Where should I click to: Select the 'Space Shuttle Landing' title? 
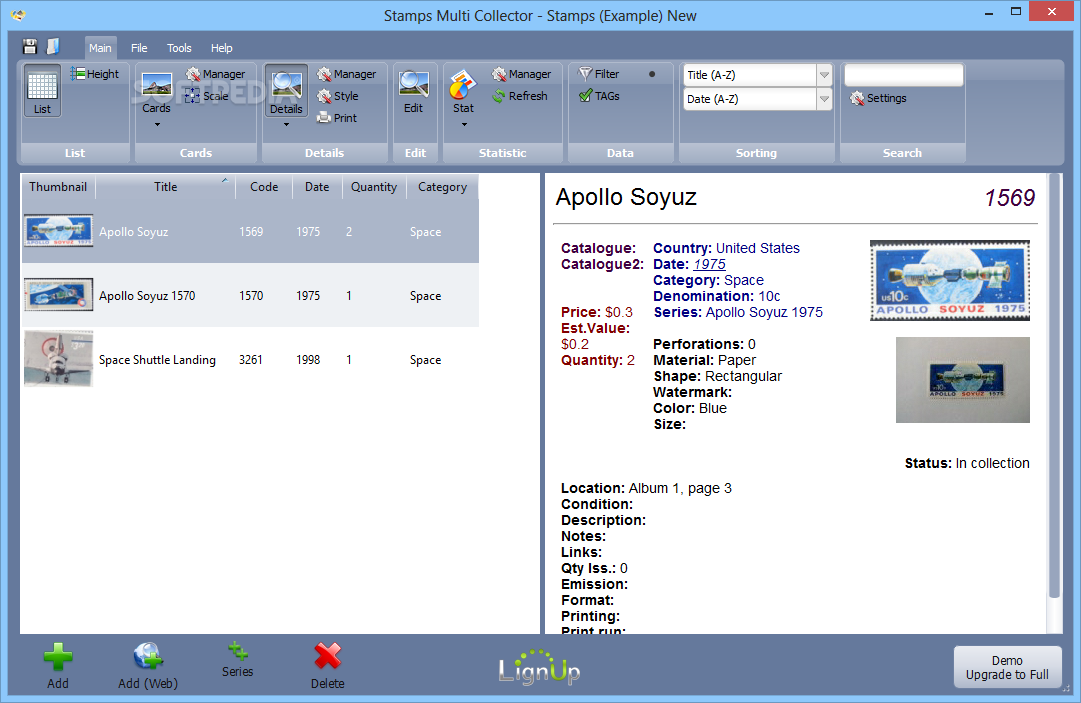[157, 360]
